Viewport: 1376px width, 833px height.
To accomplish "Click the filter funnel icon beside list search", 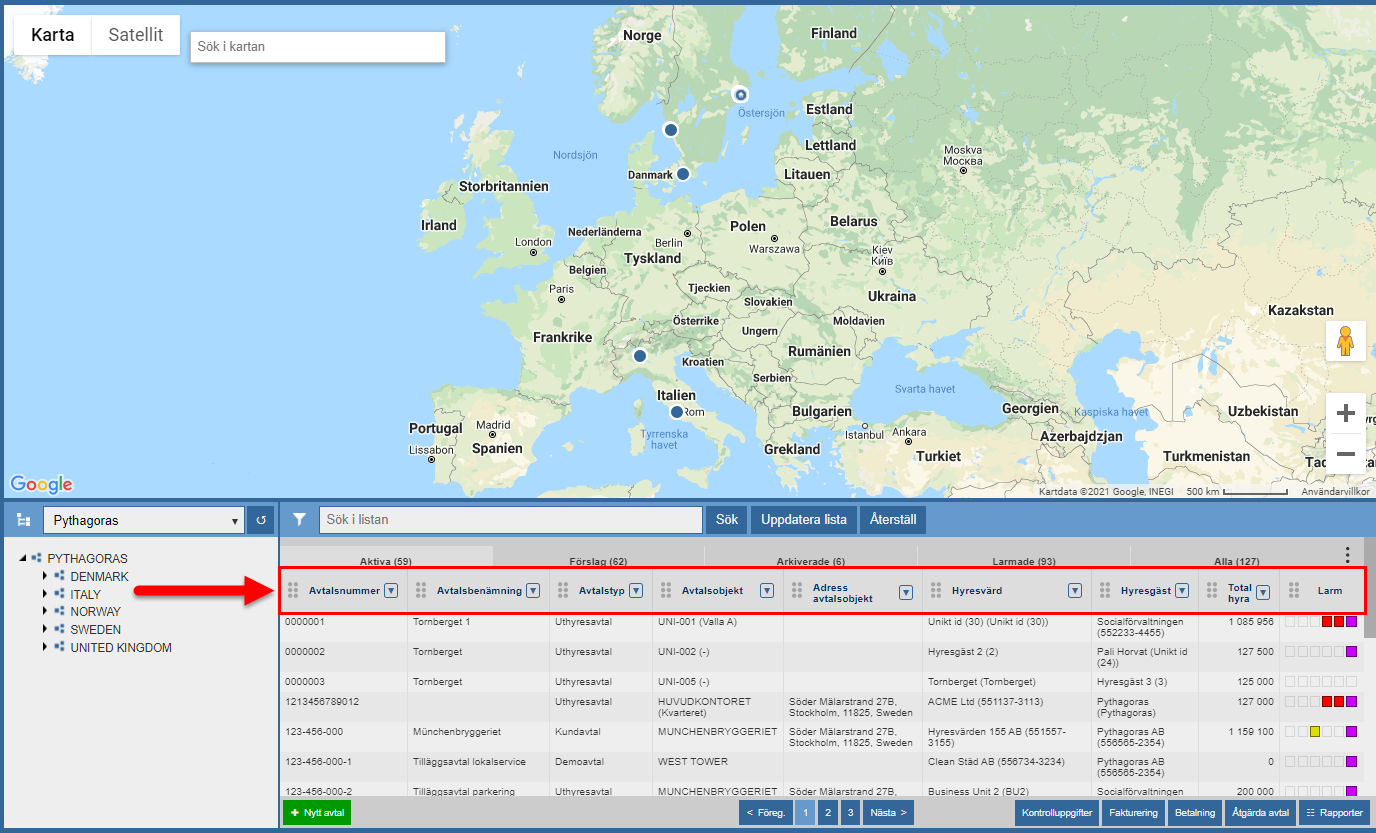I will 299,520.
